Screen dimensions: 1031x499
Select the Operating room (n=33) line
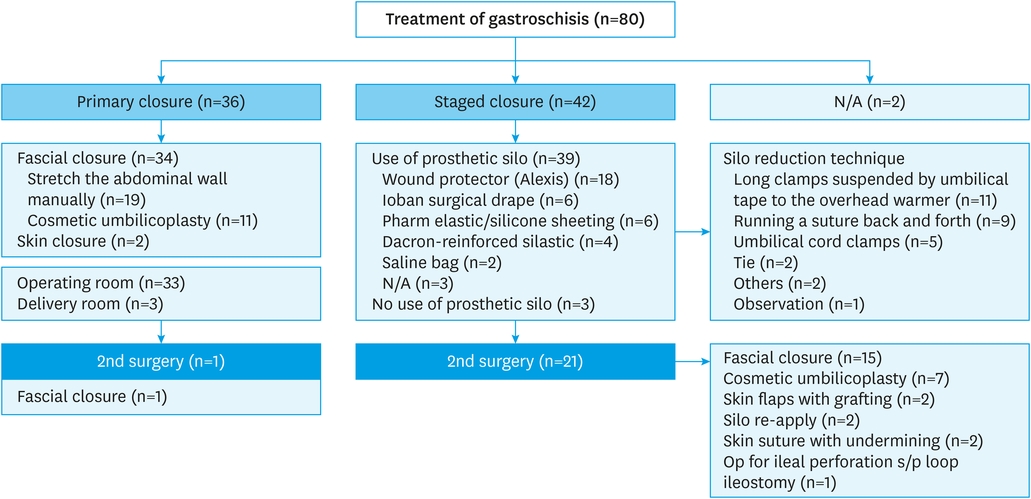100,283
